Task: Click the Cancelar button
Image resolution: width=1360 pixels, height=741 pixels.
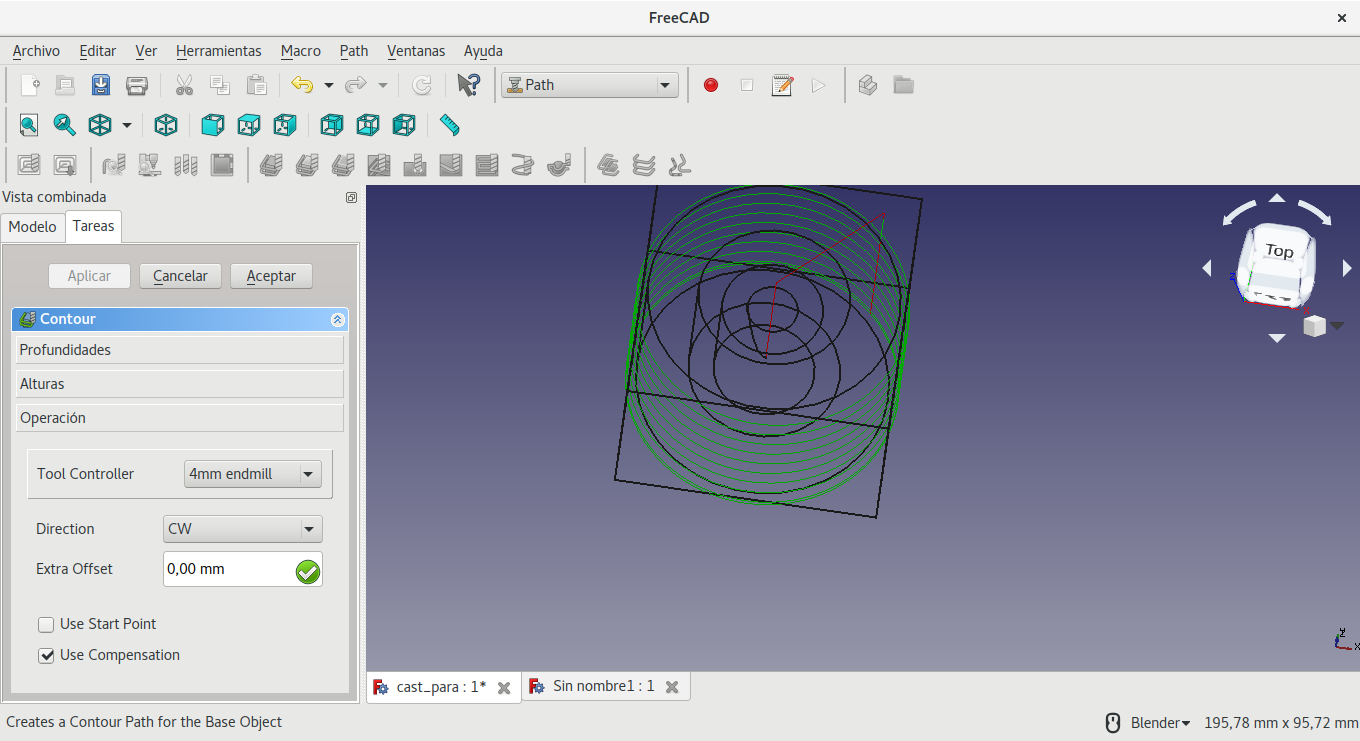Action: point(180,276)
